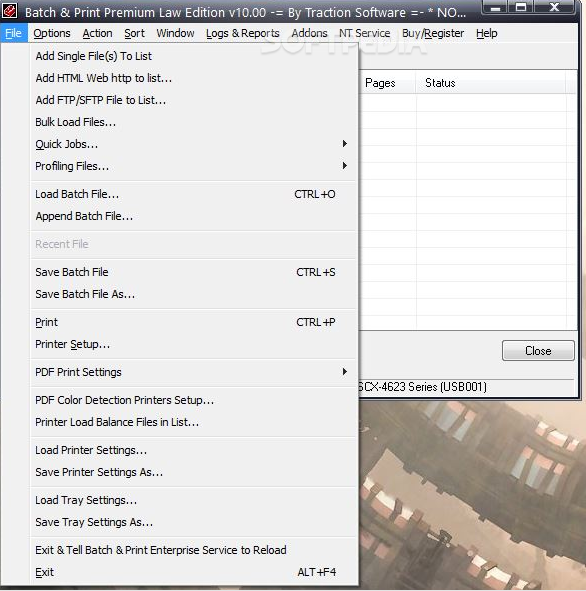586x591 pixels.
Task: Open Printer Setup
Action: coord(194,344)
